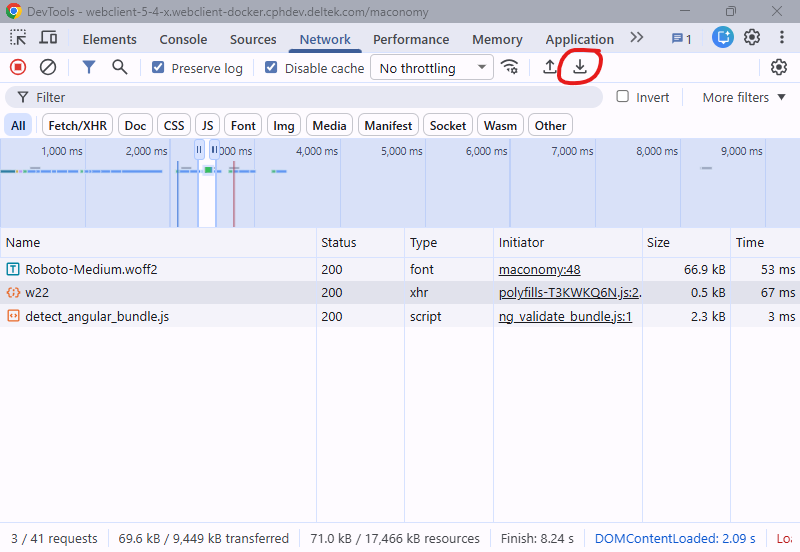Sort by the Name column header
Screen dimensions: 800x552
158,242
